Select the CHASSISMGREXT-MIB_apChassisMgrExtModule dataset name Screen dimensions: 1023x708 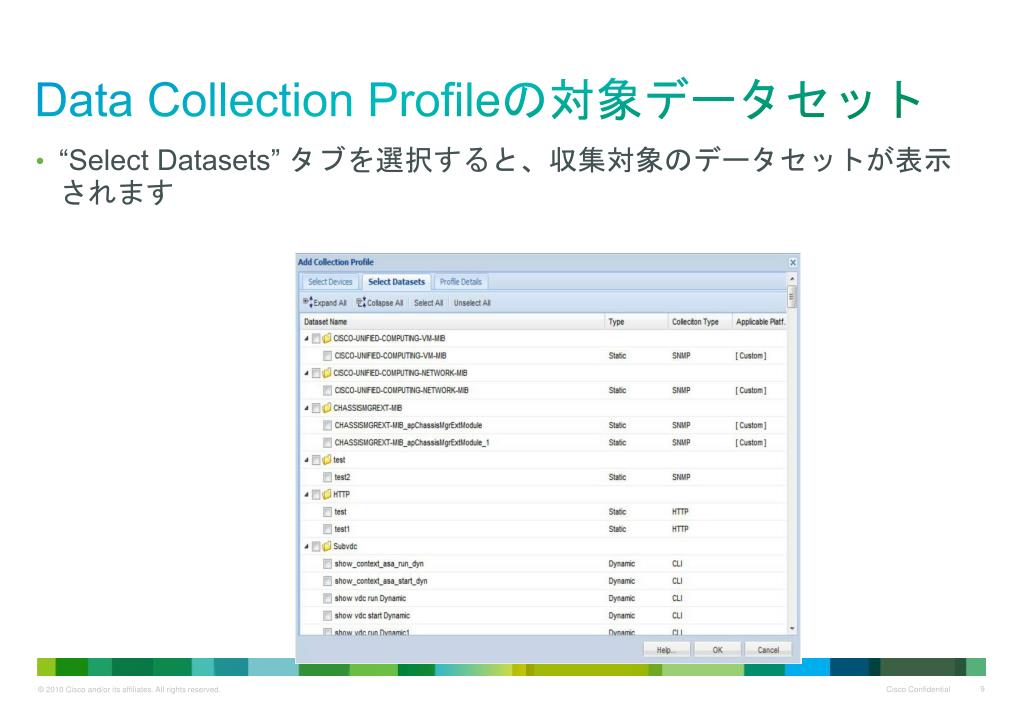pos(408,425)
